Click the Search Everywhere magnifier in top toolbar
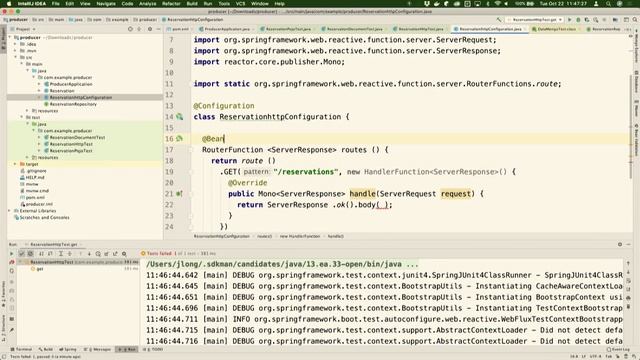The height and width of the screenshot is (360, 640). pyautogui.click(x=635, y=20)
